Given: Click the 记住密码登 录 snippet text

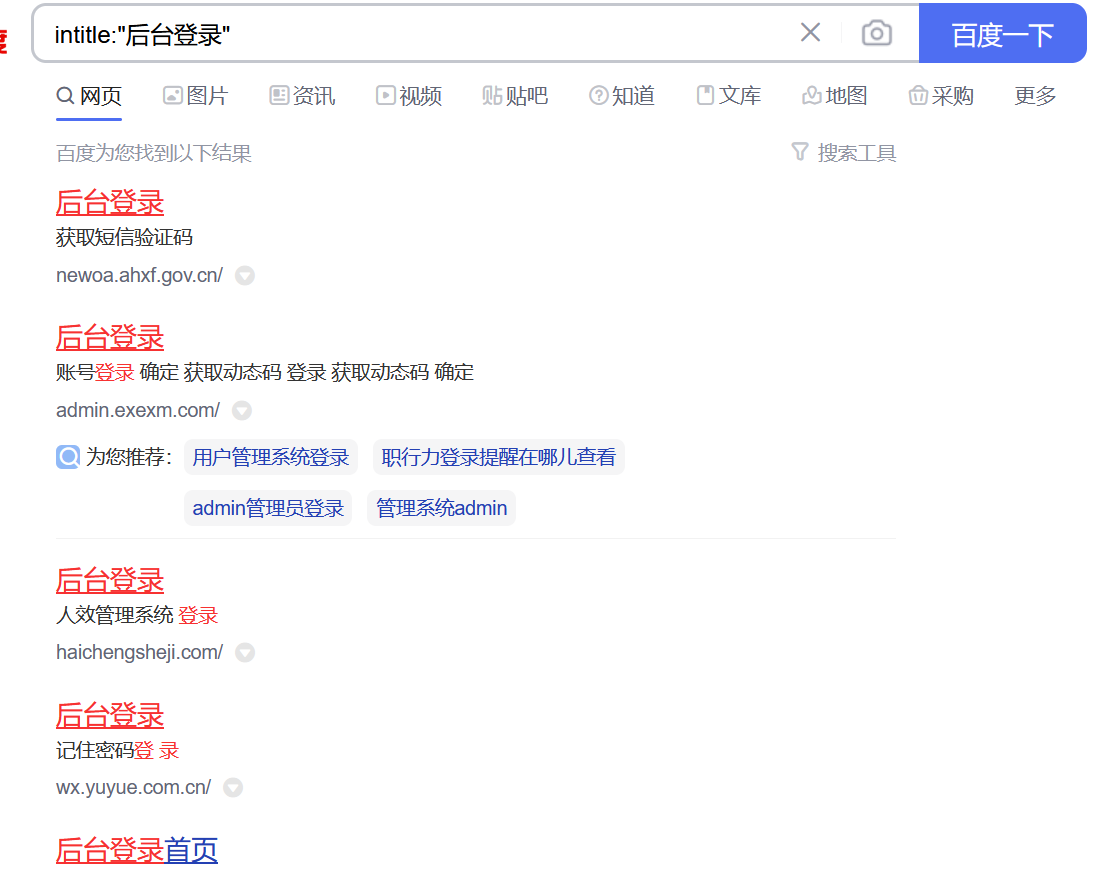Looking at the screenshot, I should (118, 750).
